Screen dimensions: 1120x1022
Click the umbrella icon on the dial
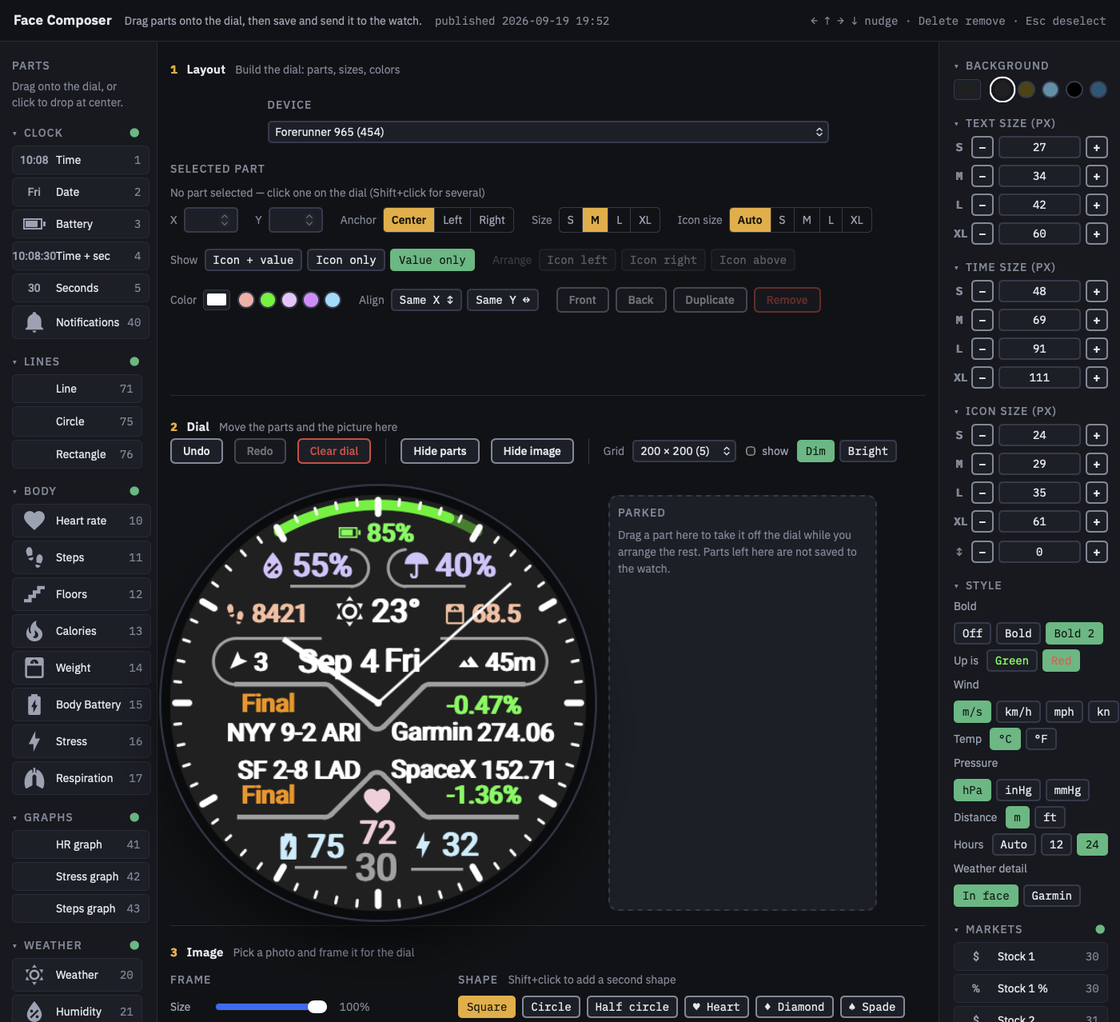tap(416, 566)
